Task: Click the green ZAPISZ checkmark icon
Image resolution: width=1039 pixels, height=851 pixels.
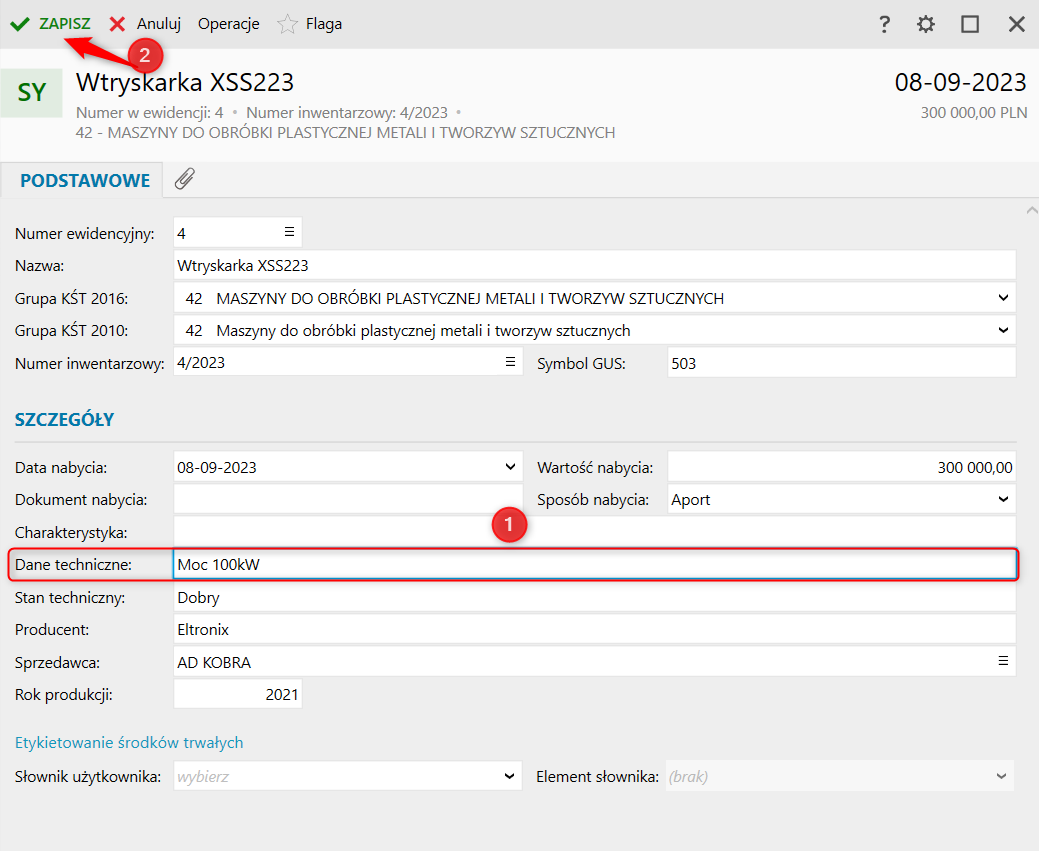Action: [20, 25]
